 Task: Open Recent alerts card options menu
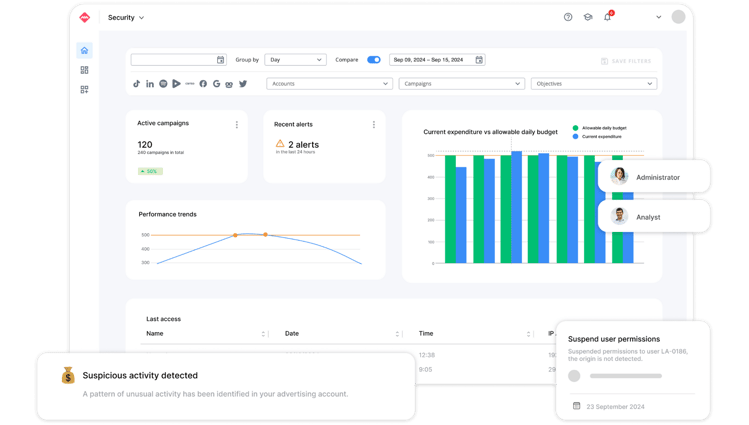374,125
